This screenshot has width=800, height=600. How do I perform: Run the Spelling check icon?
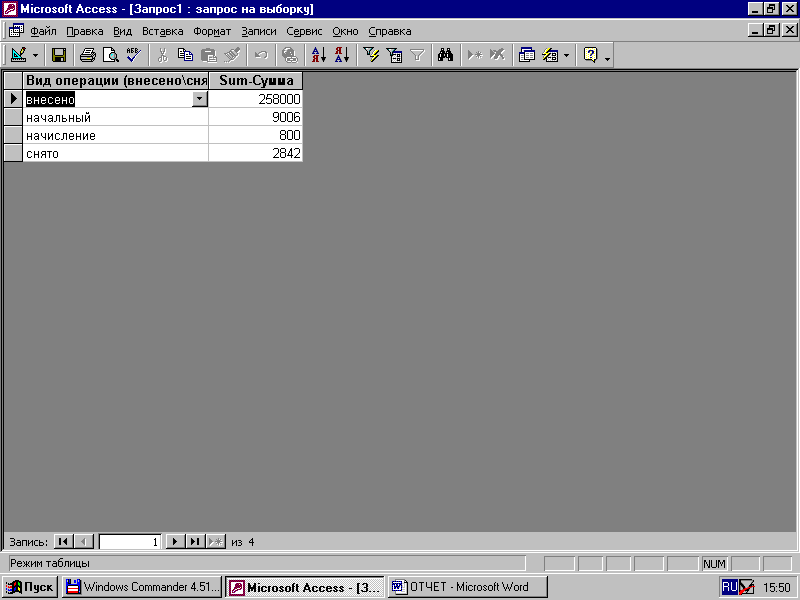click(134, 55)
